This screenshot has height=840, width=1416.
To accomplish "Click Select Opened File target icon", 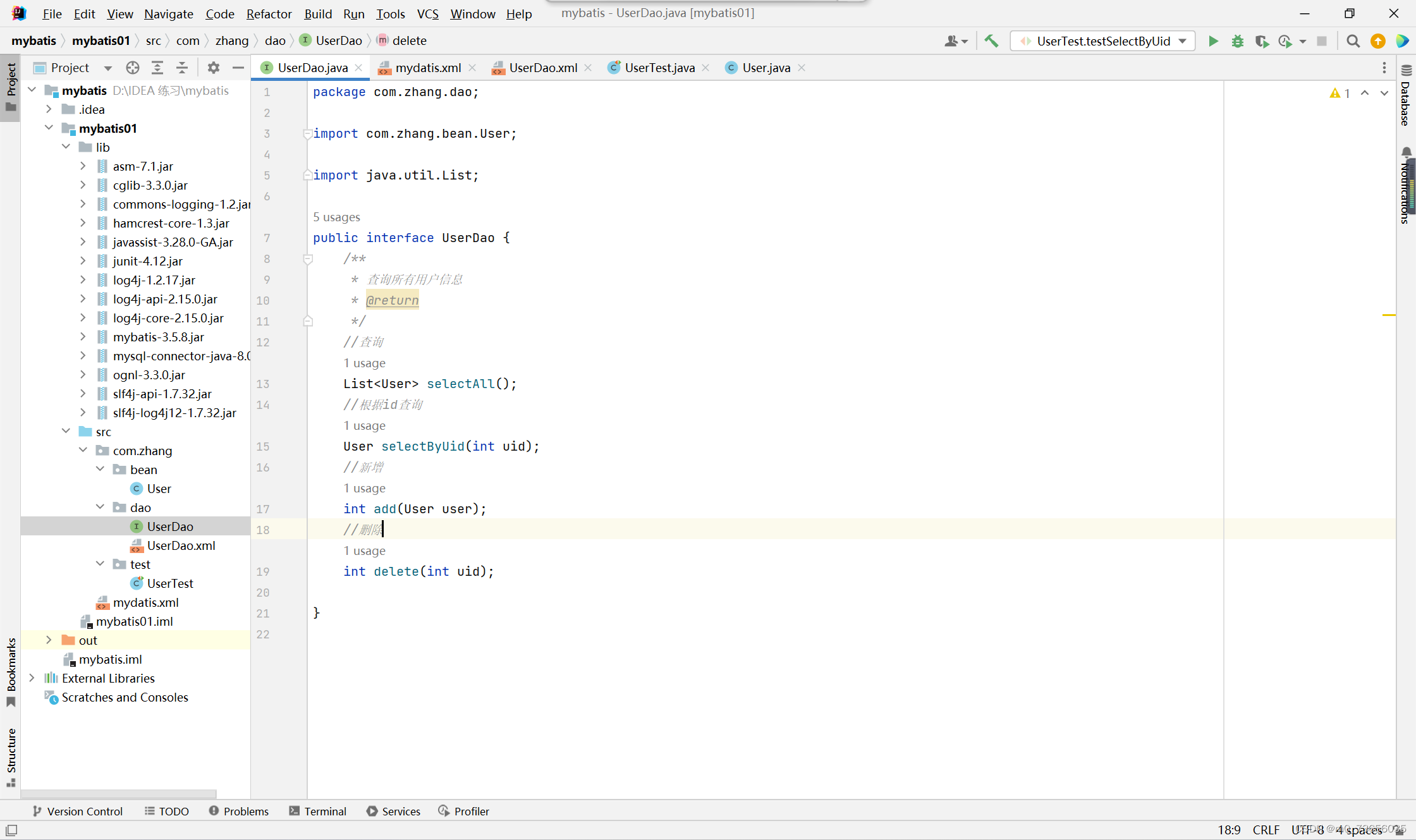I will click(132, 68).
